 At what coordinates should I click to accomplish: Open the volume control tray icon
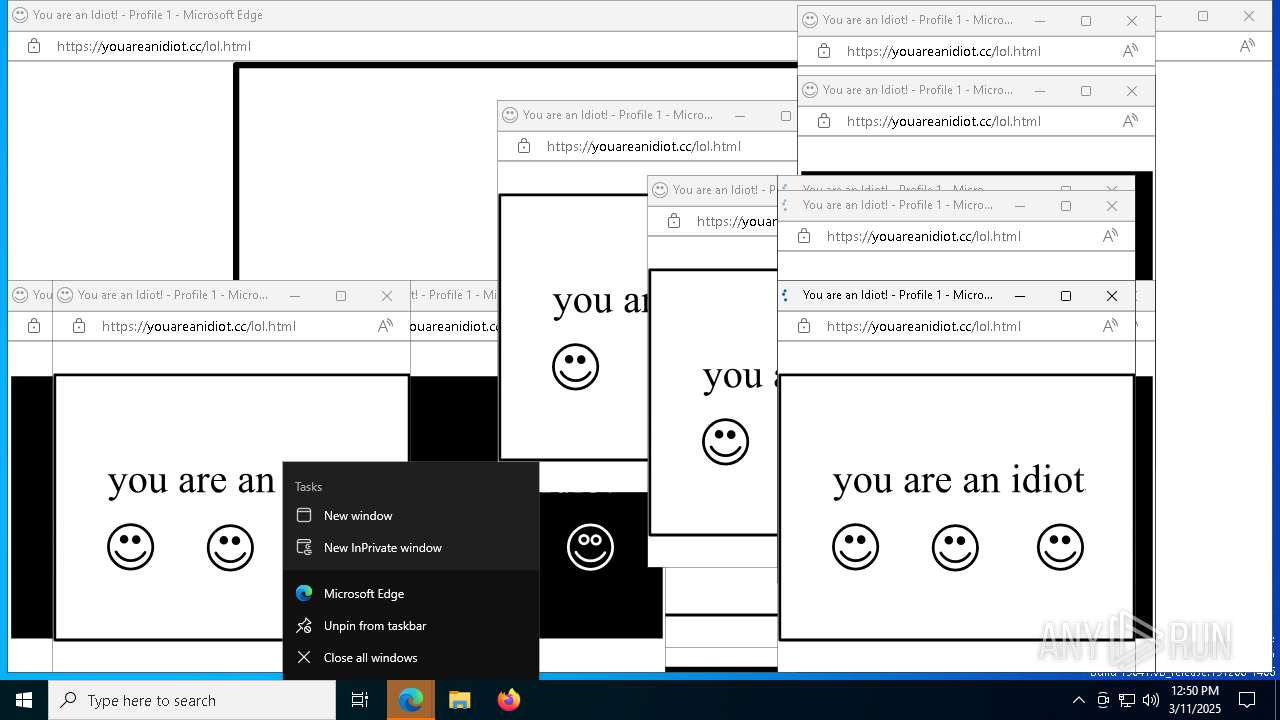1151,700
